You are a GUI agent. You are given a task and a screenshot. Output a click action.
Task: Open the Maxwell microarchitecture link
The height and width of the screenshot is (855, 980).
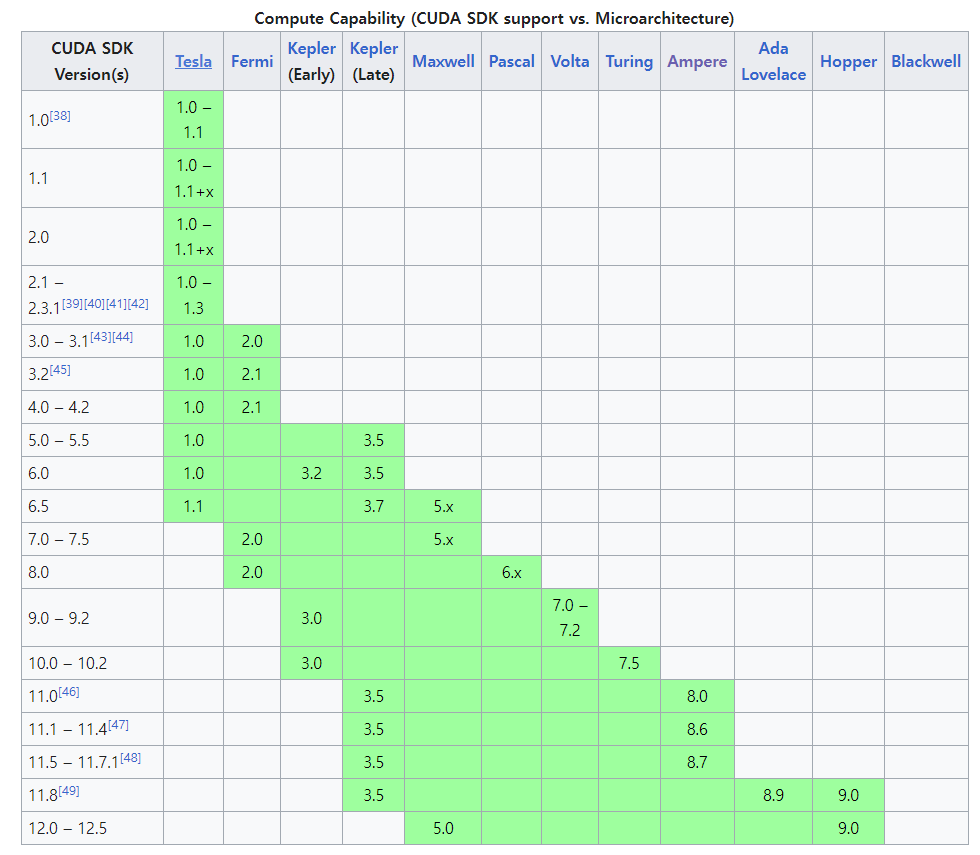tap(443, 61)
